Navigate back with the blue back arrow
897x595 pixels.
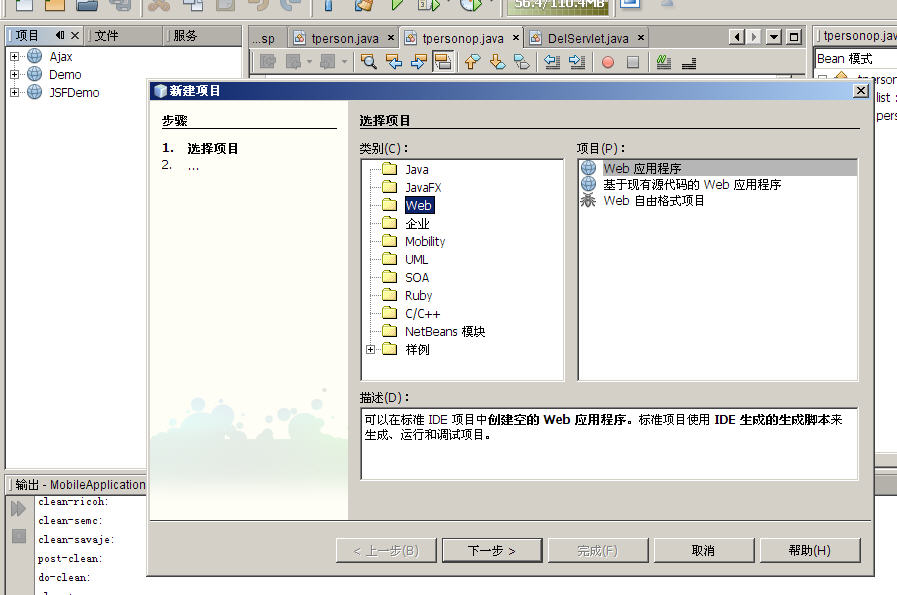click(394, 62)
